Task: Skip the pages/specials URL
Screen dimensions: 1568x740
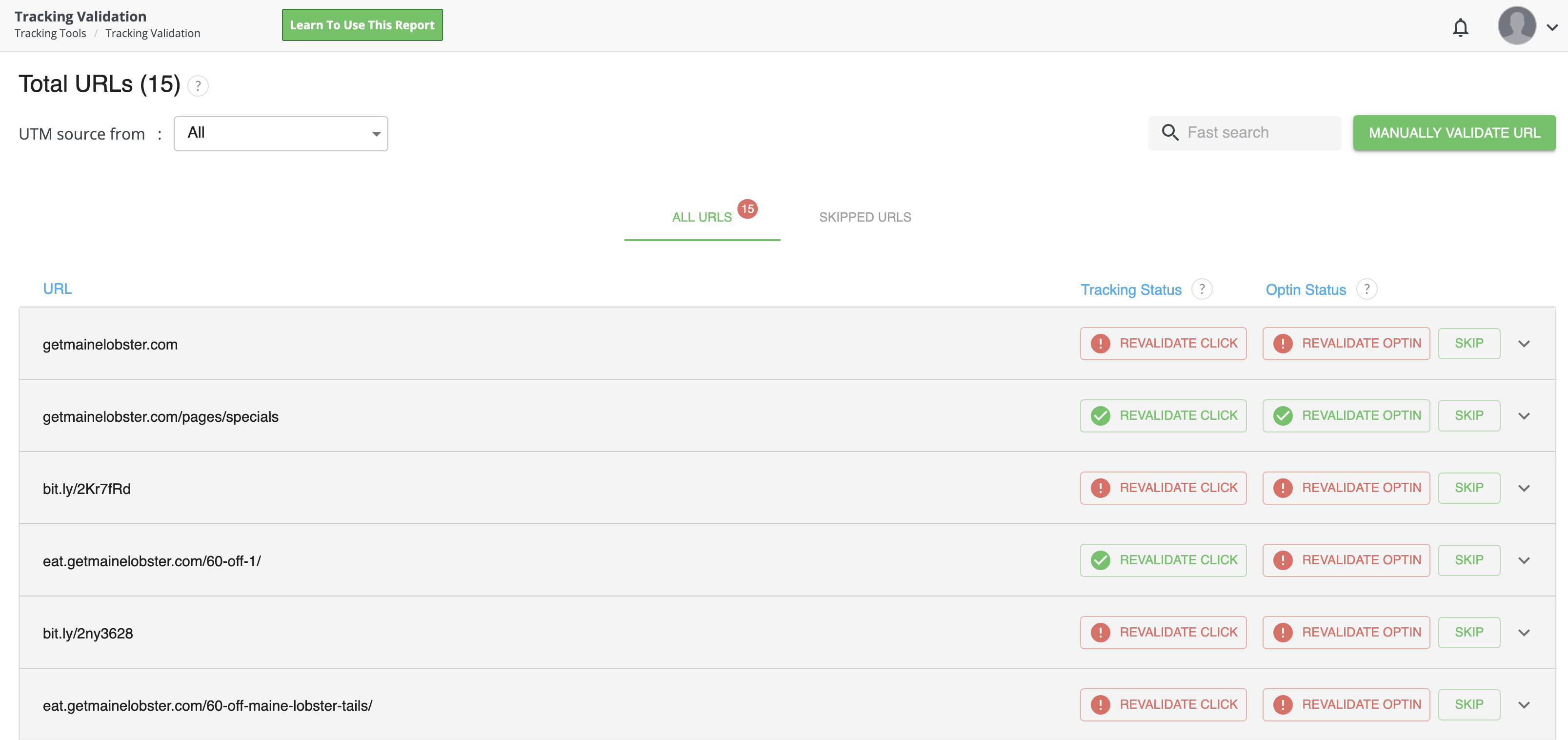Action: [x=1469, y=416]
